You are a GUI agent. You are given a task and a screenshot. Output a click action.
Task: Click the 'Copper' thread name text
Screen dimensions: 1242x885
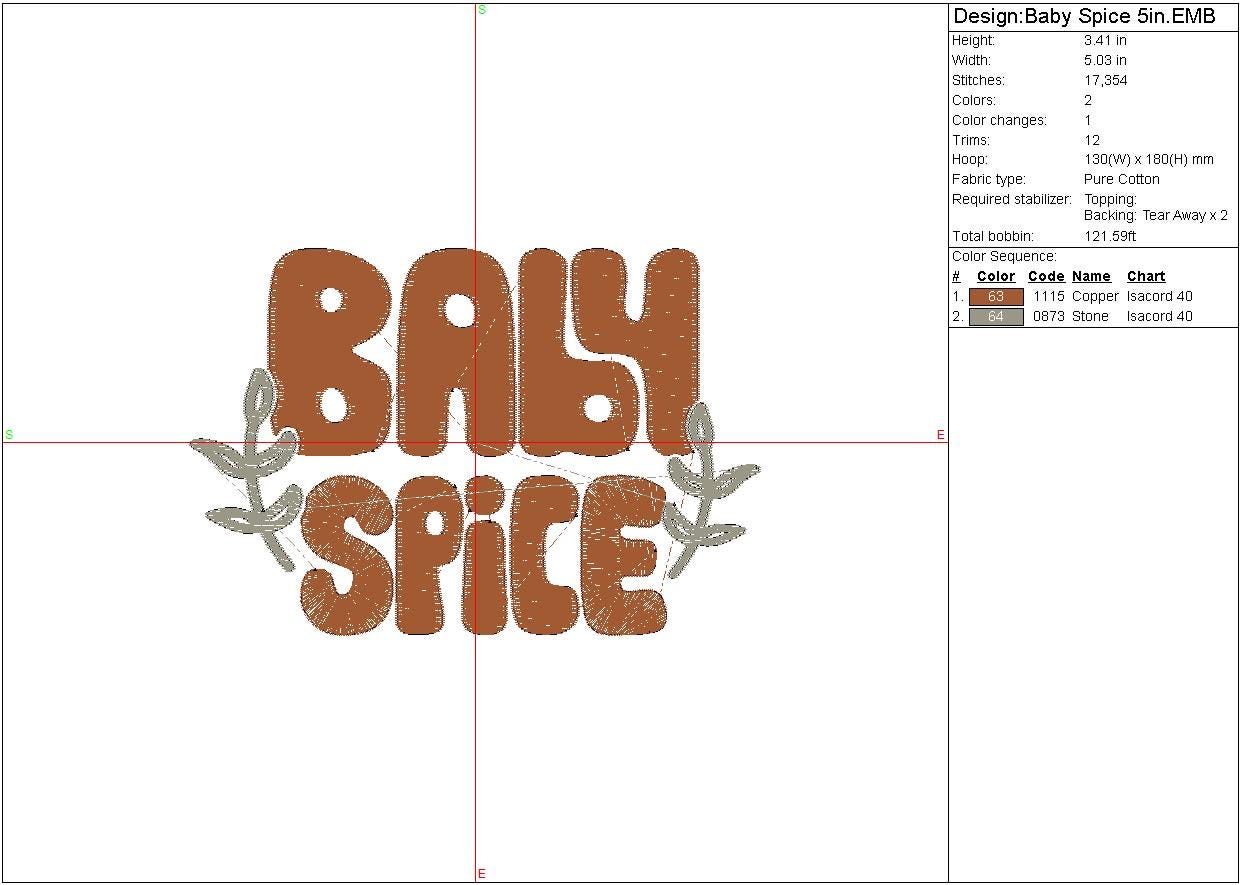(x=1095, y=297)
